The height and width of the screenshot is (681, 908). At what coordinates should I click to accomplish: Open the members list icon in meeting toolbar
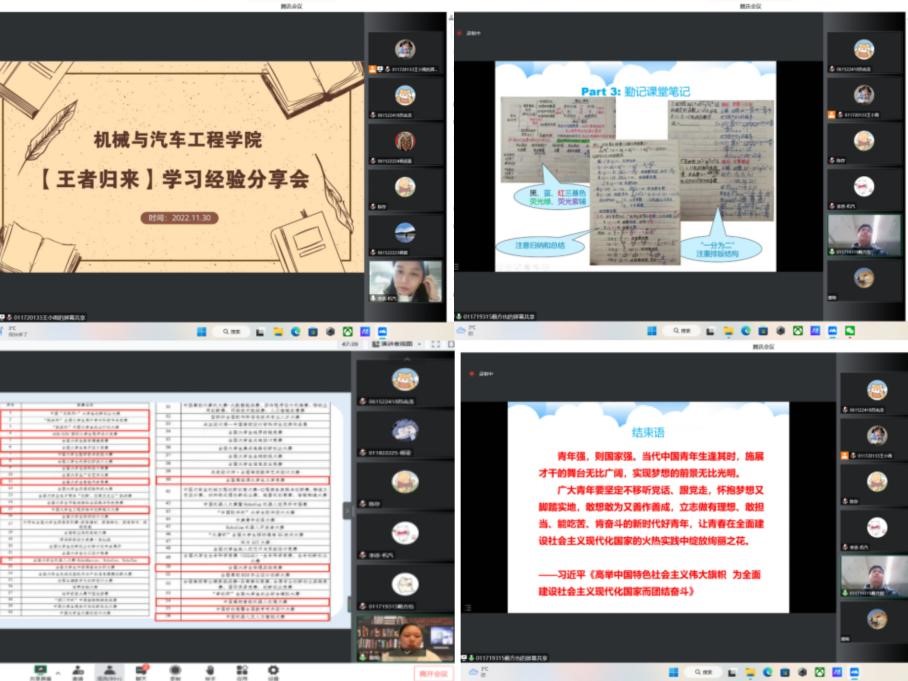(x=109, y=670)
